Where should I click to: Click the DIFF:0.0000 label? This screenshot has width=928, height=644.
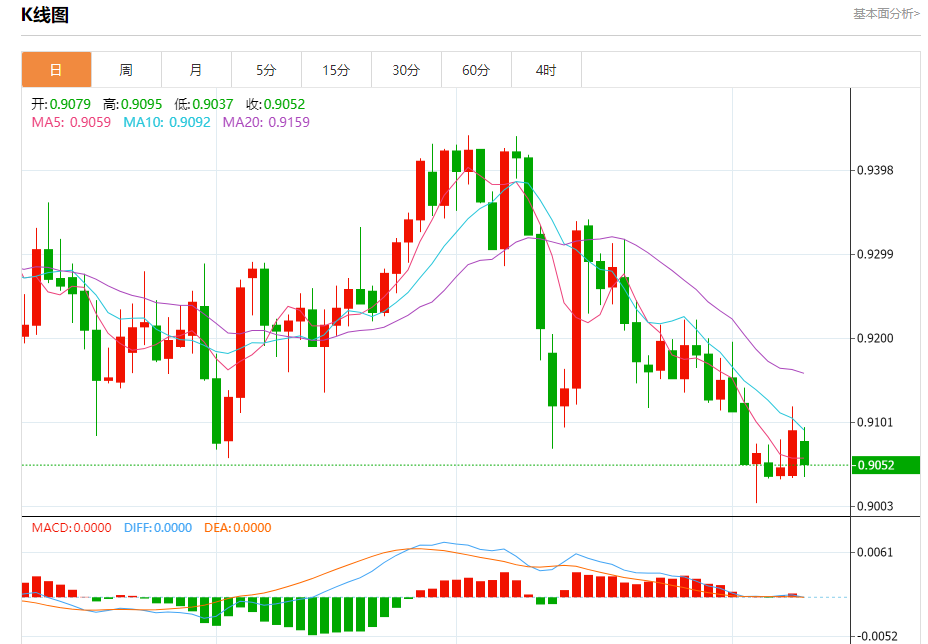point(158,527)
